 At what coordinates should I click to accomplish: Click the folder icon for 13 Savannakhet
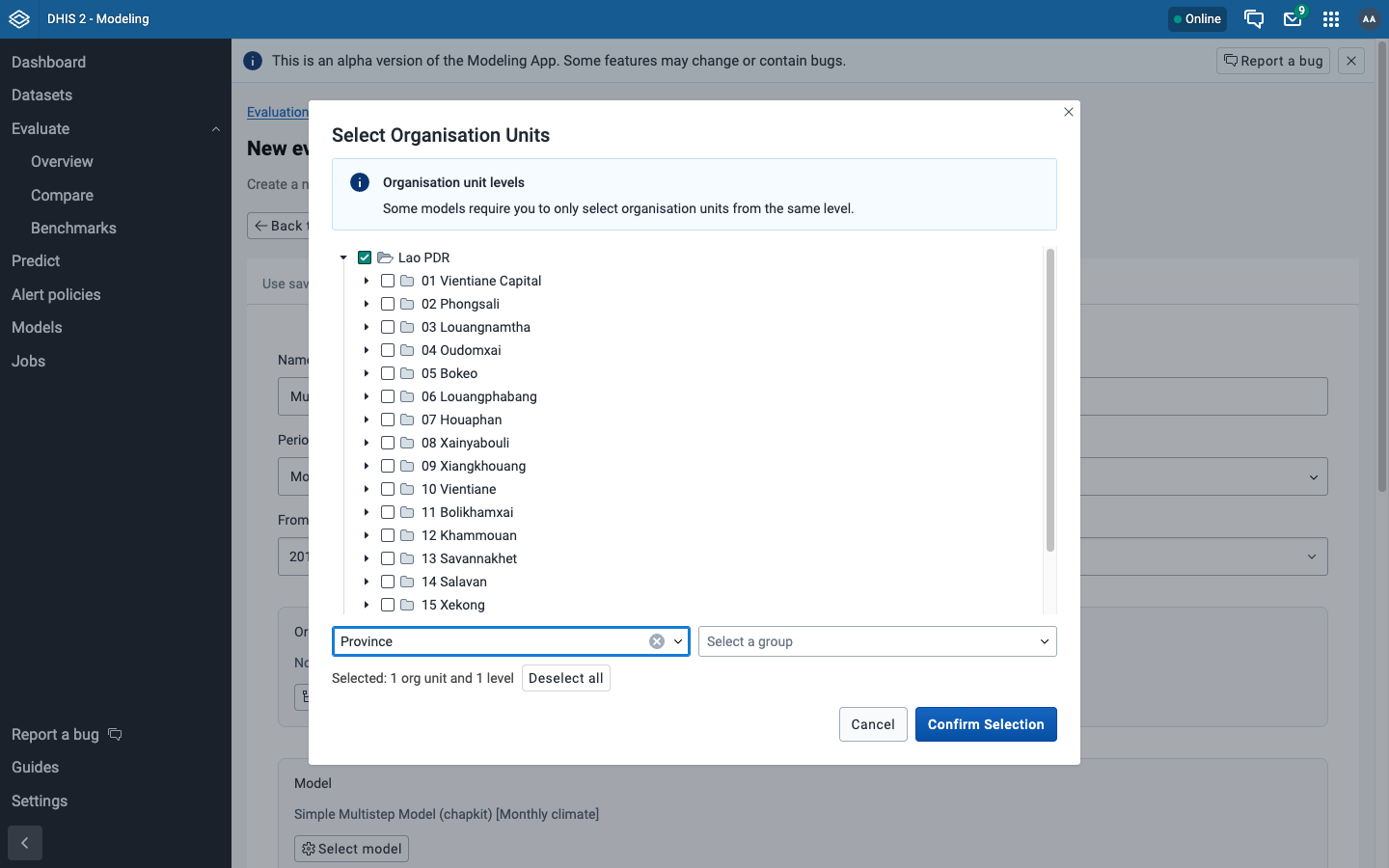pos(407,558)
